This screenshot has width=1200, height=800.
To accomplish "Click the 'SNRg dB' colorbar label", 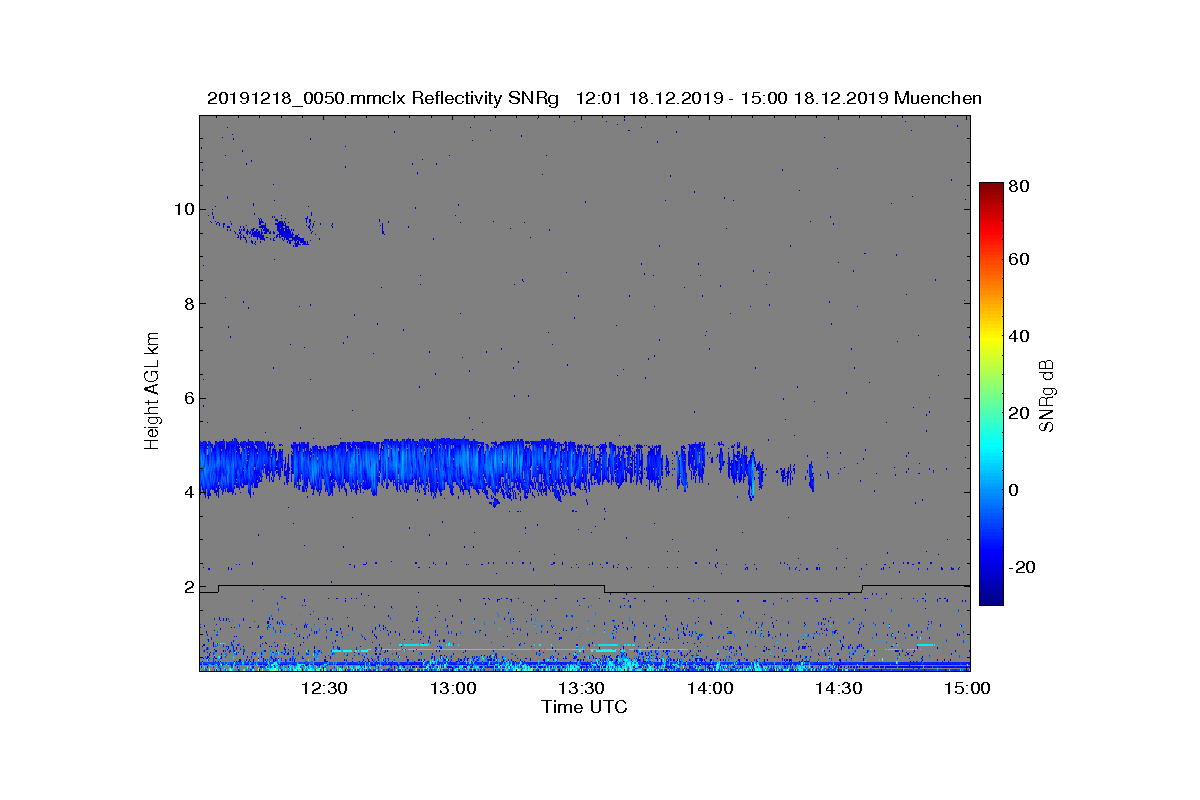I will 1048,396.
